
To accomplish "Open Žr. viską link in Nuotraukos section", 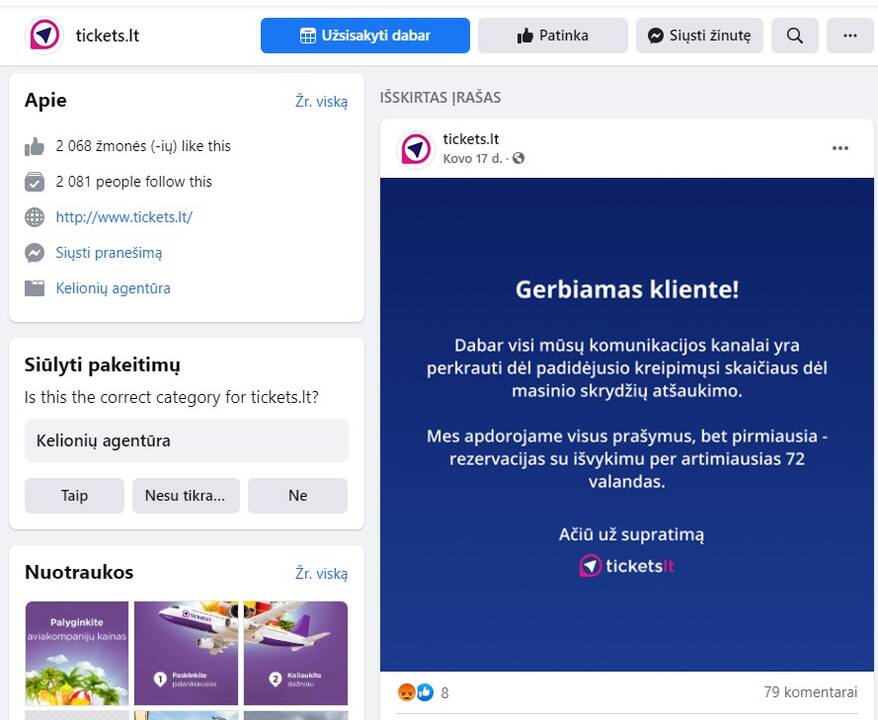I will pyautogui.click(x=321, y=573).
